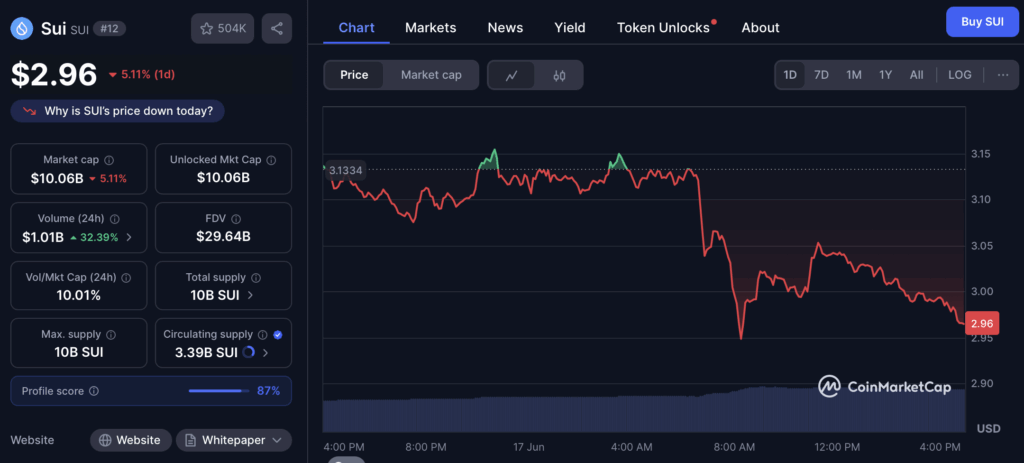Click the Profile score progress bar

tap(219, 391)
